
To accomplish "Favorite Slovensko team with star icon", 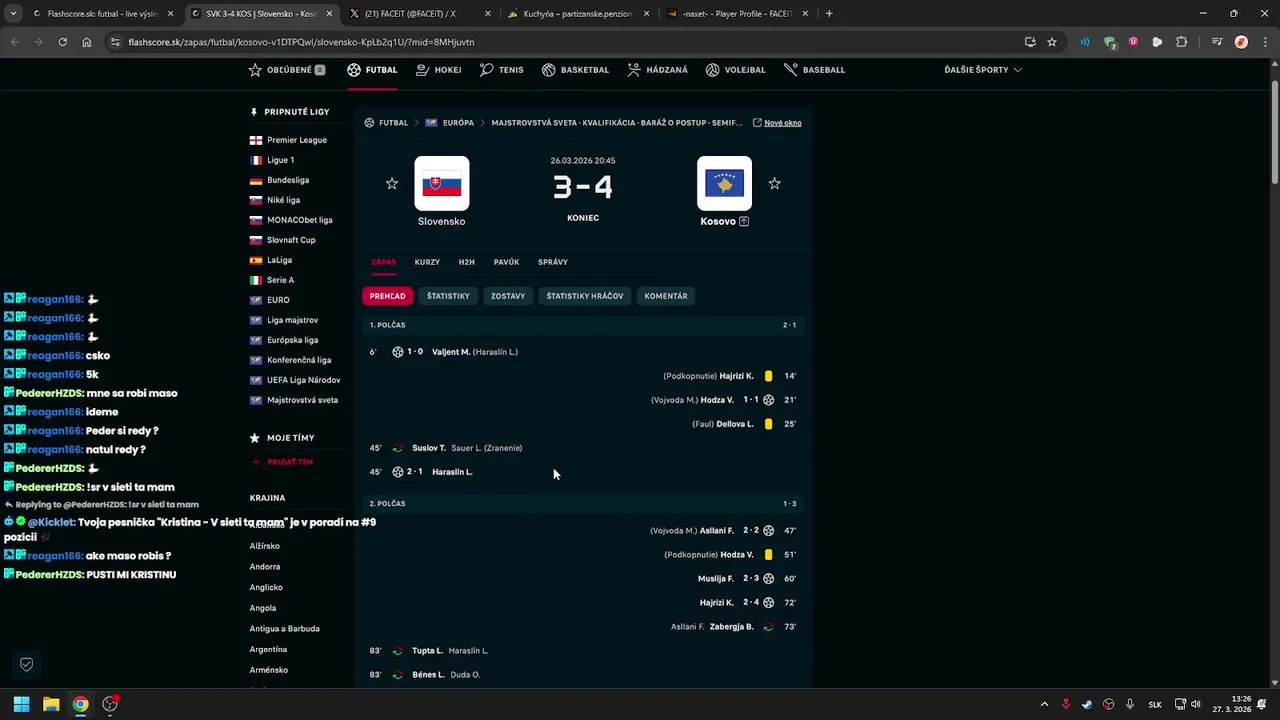I will pos(392,184).
